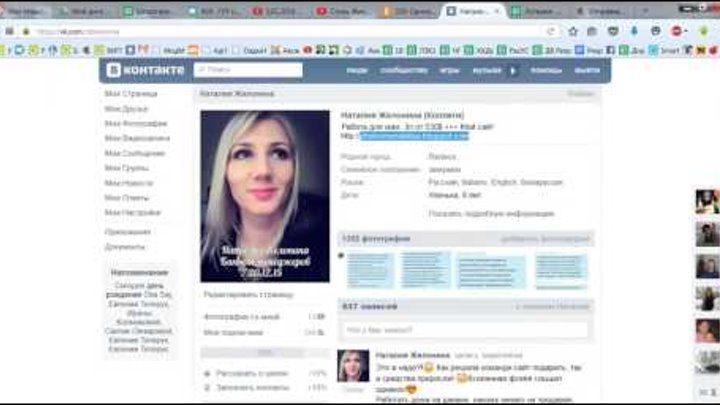Click the музыка play arrow icon
This screenshot has width=720, height=405.
[x=514, y=71]
